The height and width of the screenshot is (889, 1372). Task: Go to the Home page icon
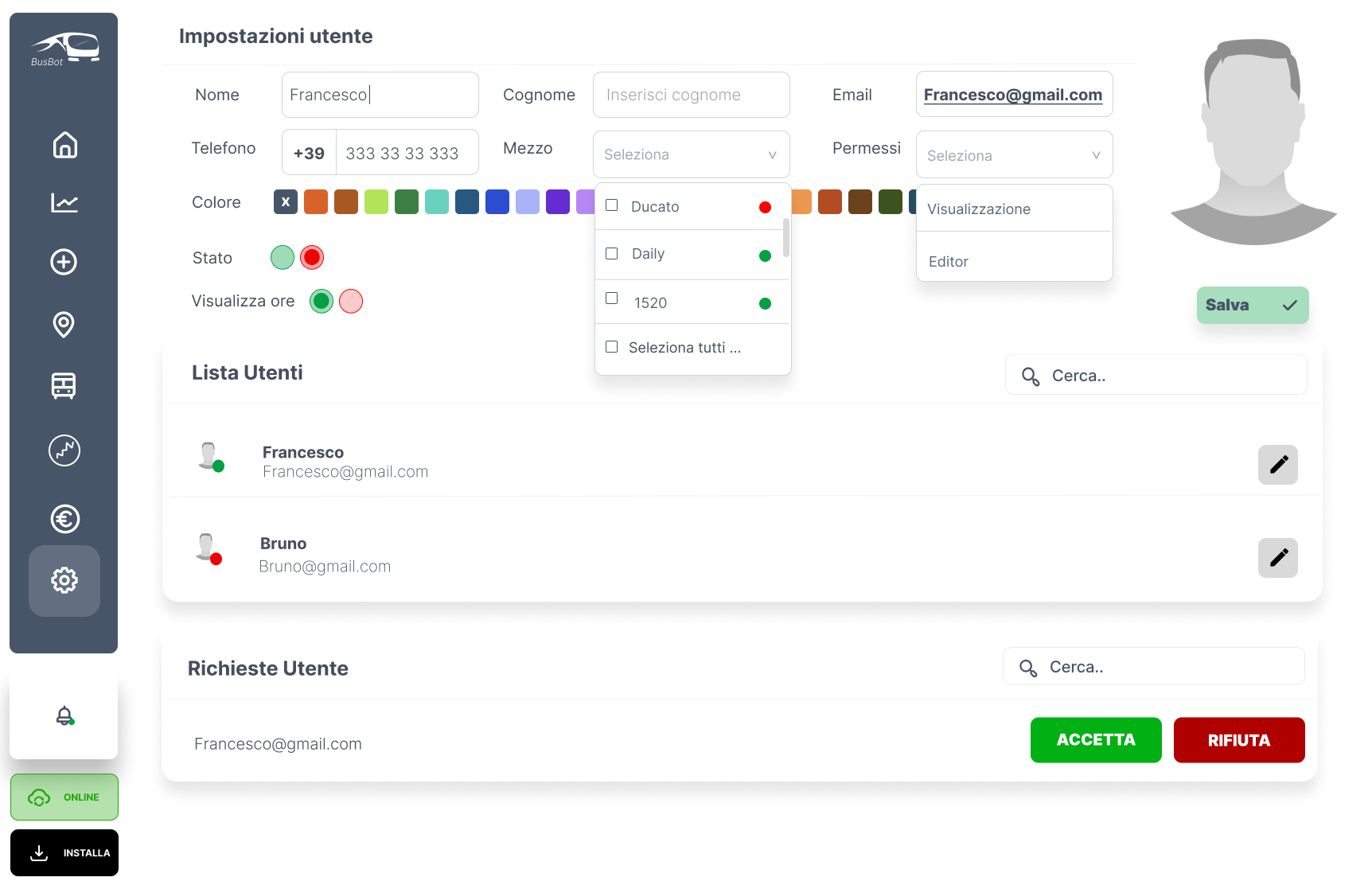64,145
